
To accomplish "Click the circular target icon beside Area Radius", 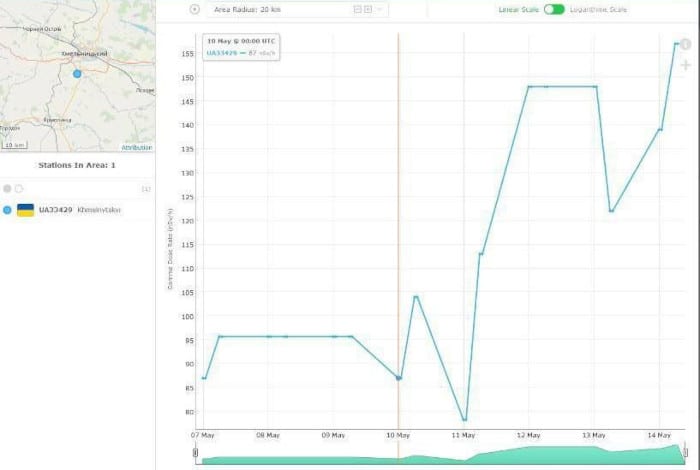I will click(x=194, y=9).
